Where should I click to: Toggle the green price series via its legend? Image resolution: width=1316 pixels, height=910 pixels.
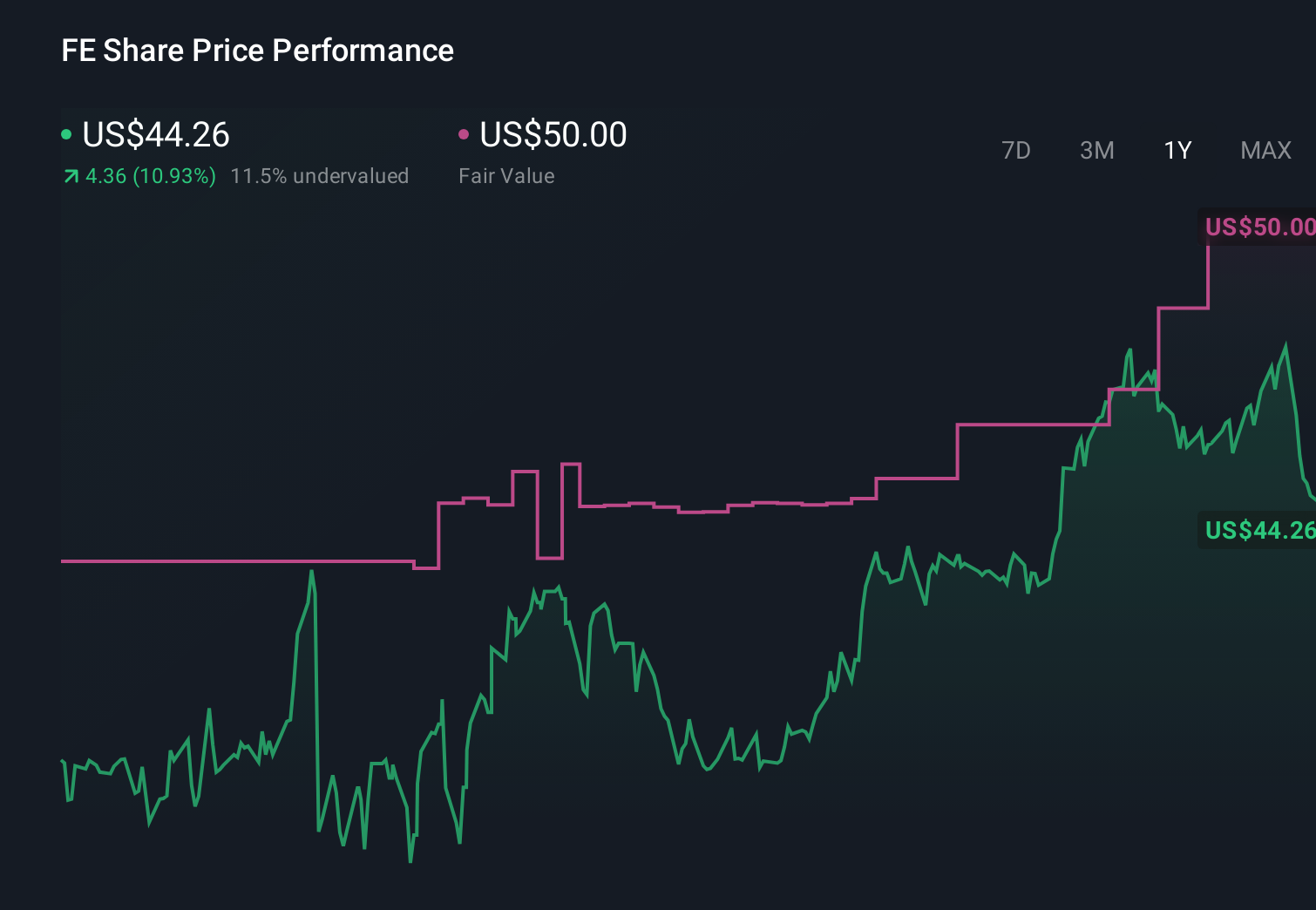coord(66,134)
